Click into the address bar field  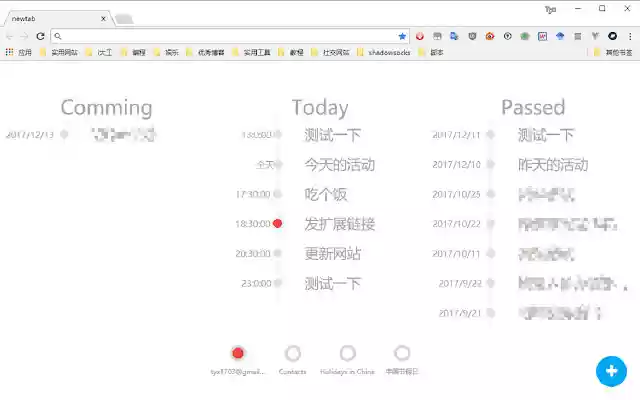pyautogui.click(x=229, y=36)
